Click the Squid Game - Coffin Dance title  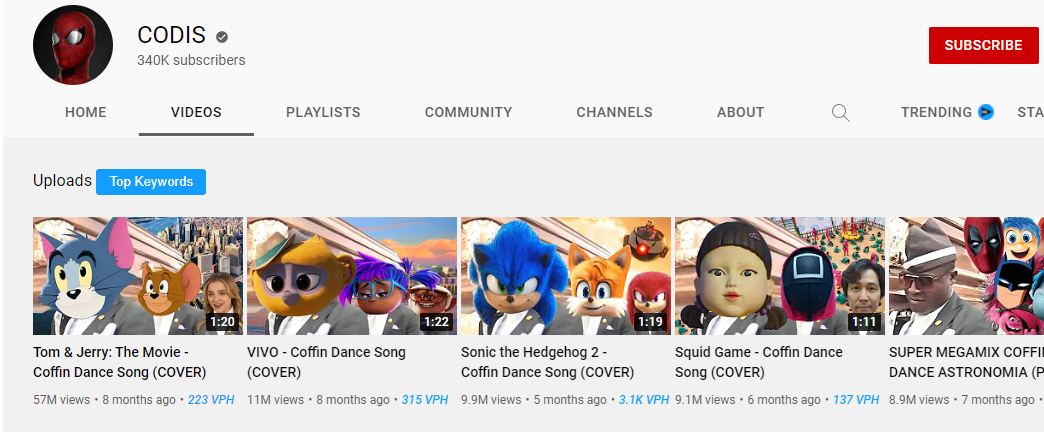coord(759,362)
